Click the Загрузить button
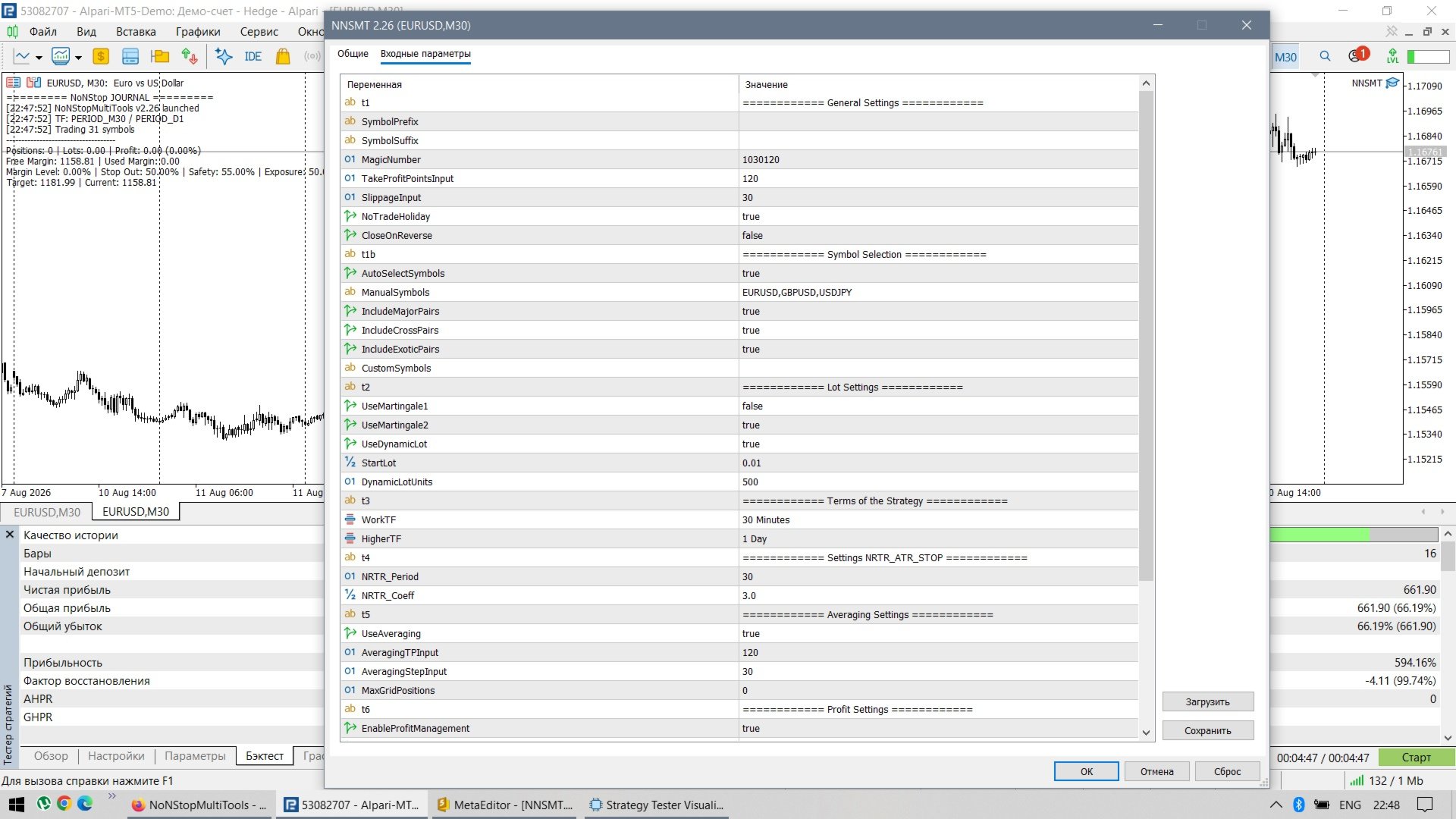 pos(1207,701)
